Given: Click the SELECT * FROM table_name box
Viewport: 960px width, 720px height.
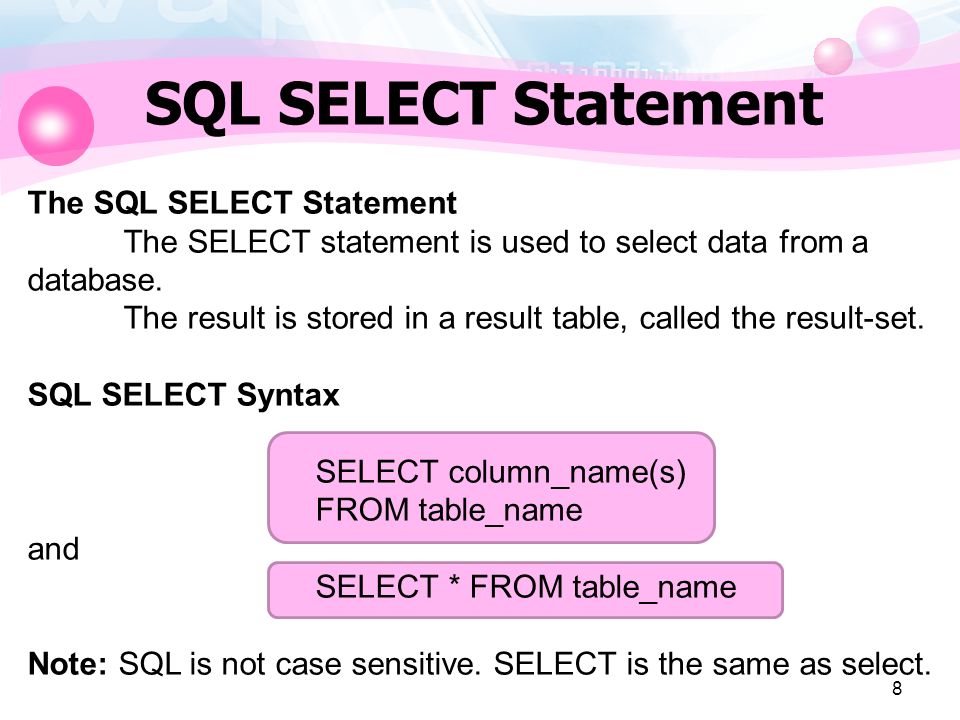Looking at the screenshot, I should (525, 590).
